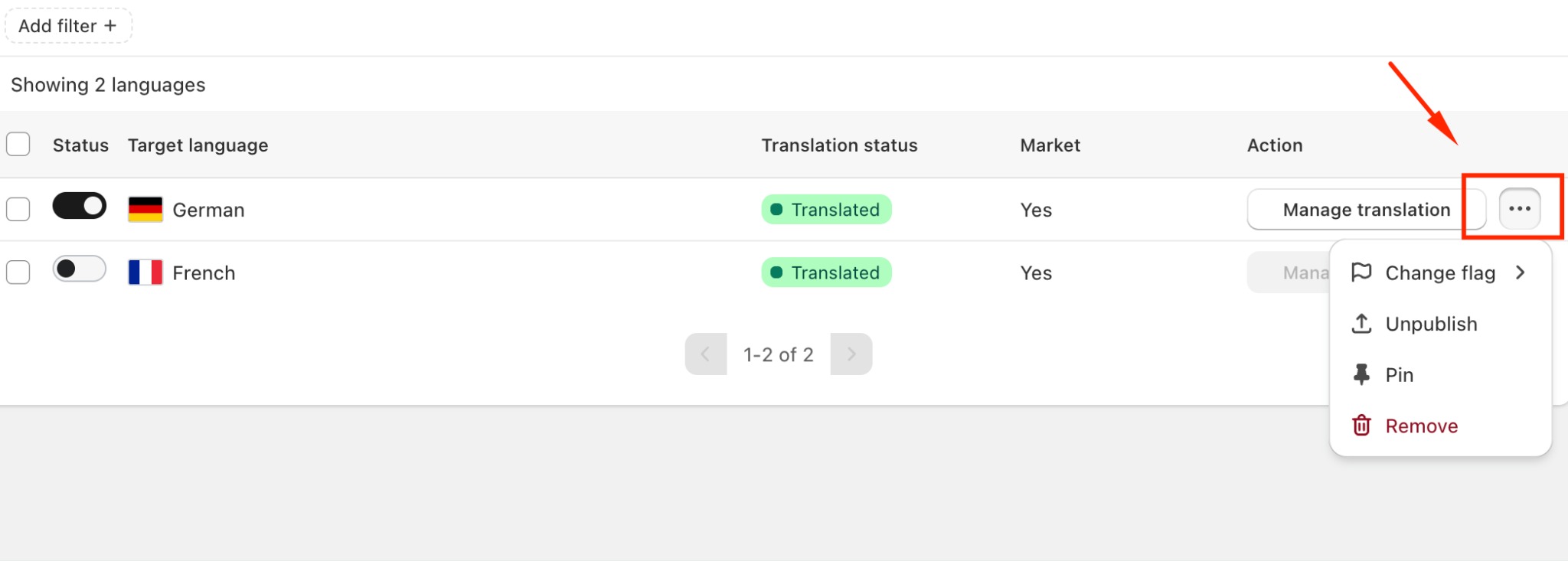Click the red trash can icon

point(1361,426)
